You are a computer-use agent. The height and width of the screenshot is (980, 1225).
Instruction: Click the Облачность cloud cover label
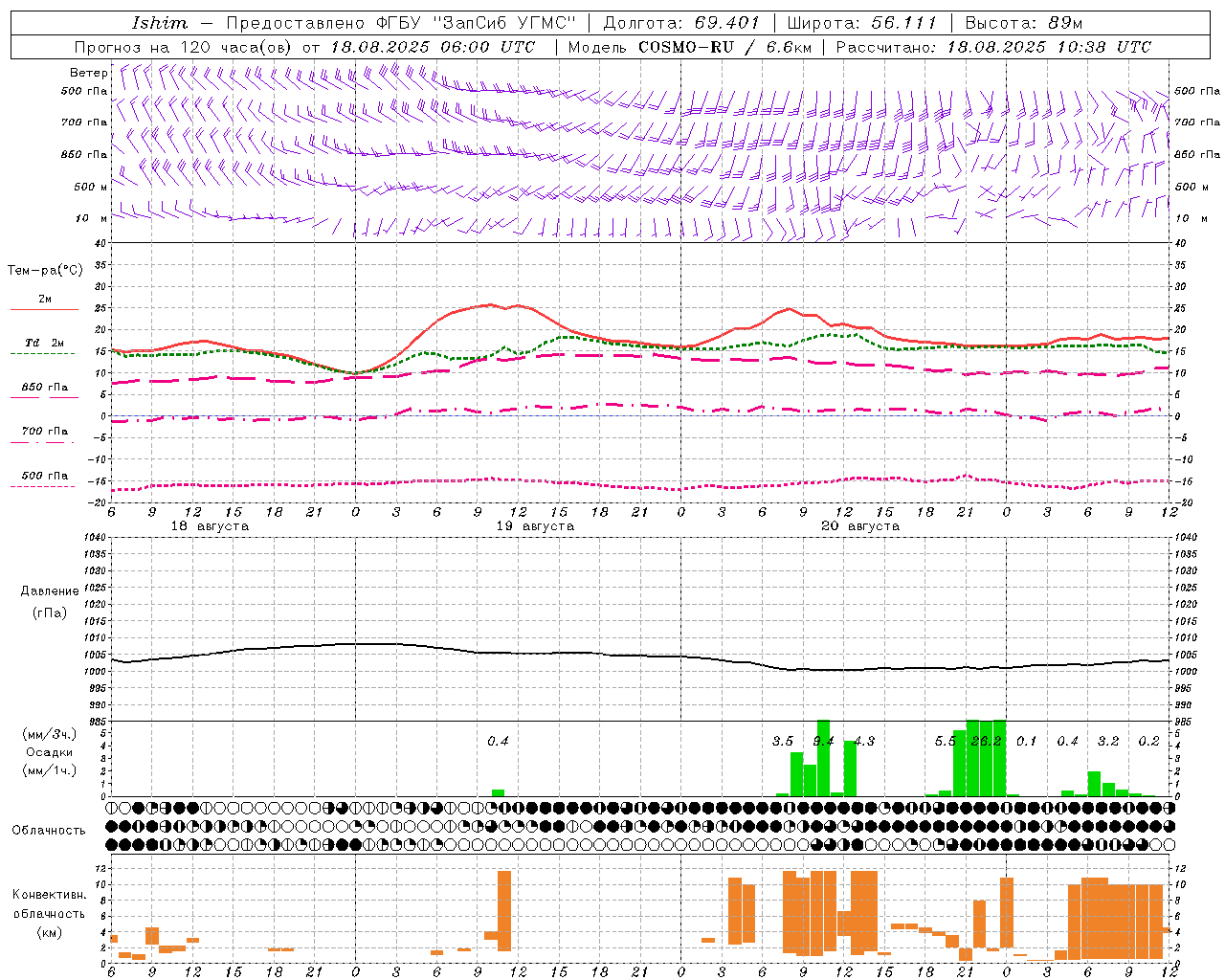(49, 830)
